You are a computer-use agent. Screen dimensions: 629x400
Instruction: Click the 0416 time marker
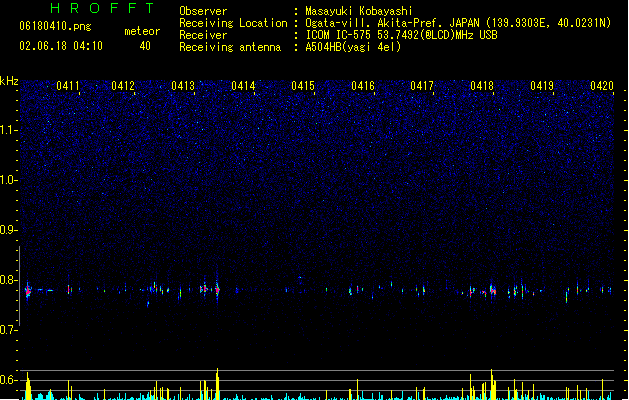coord(363,86)
